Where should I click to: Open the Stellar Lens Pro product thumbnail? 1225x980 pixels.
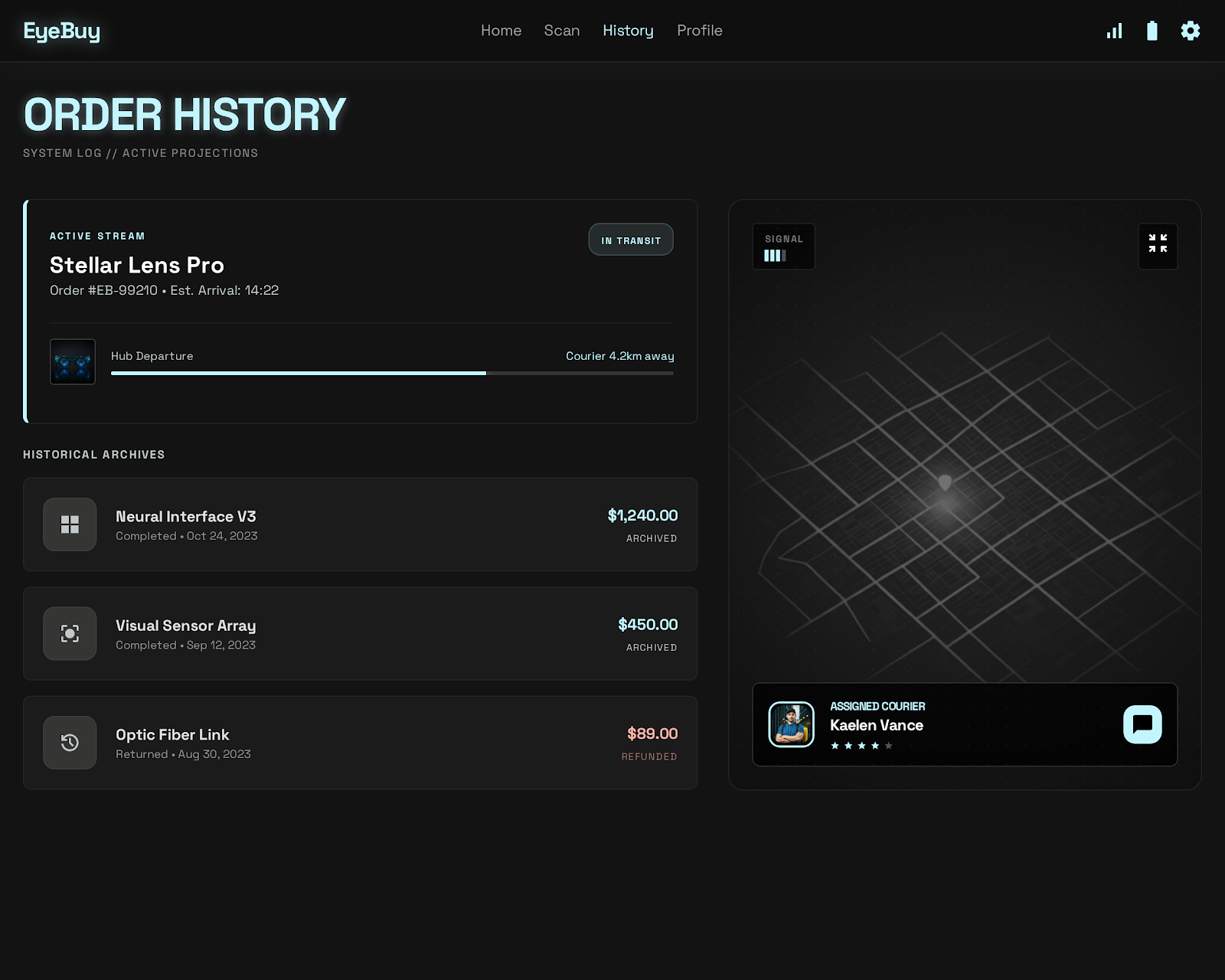click(x=73, y=361)
